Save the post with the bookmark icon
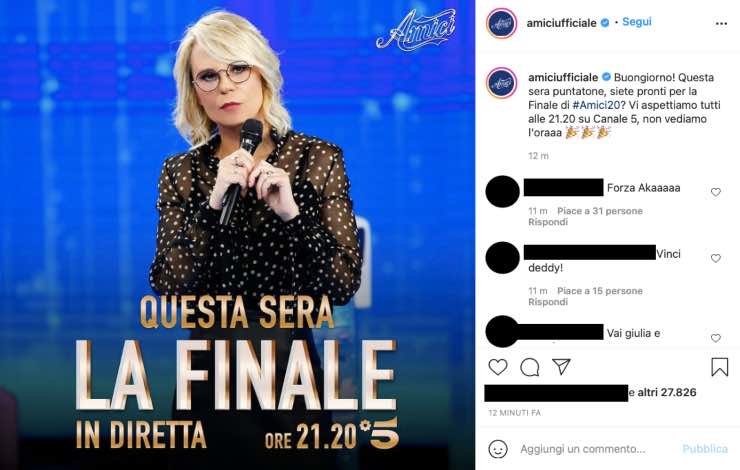 (x=720, y=367)
